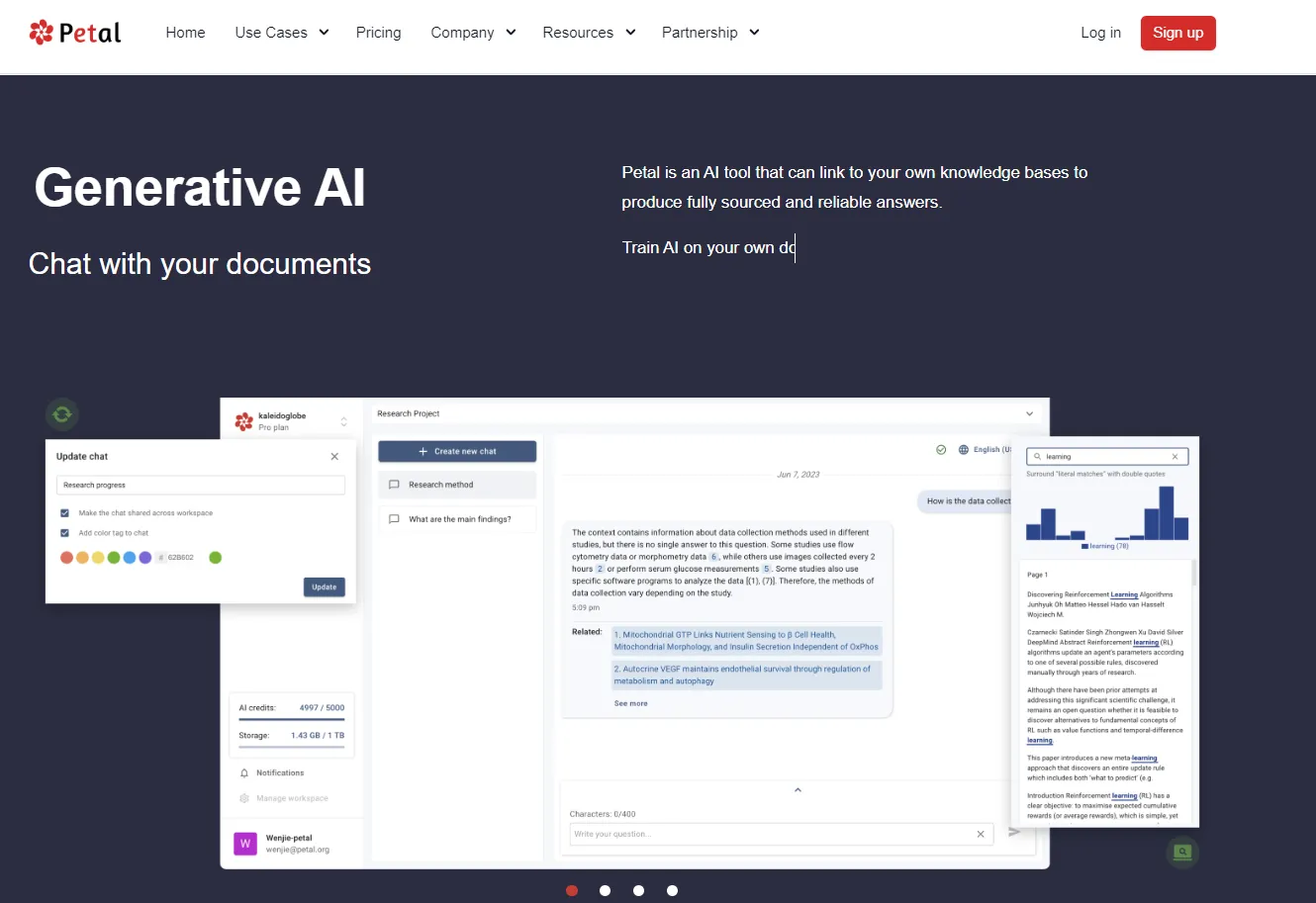Click the Storage usage progress bar

pyautogui.click(x=292, y=747)
